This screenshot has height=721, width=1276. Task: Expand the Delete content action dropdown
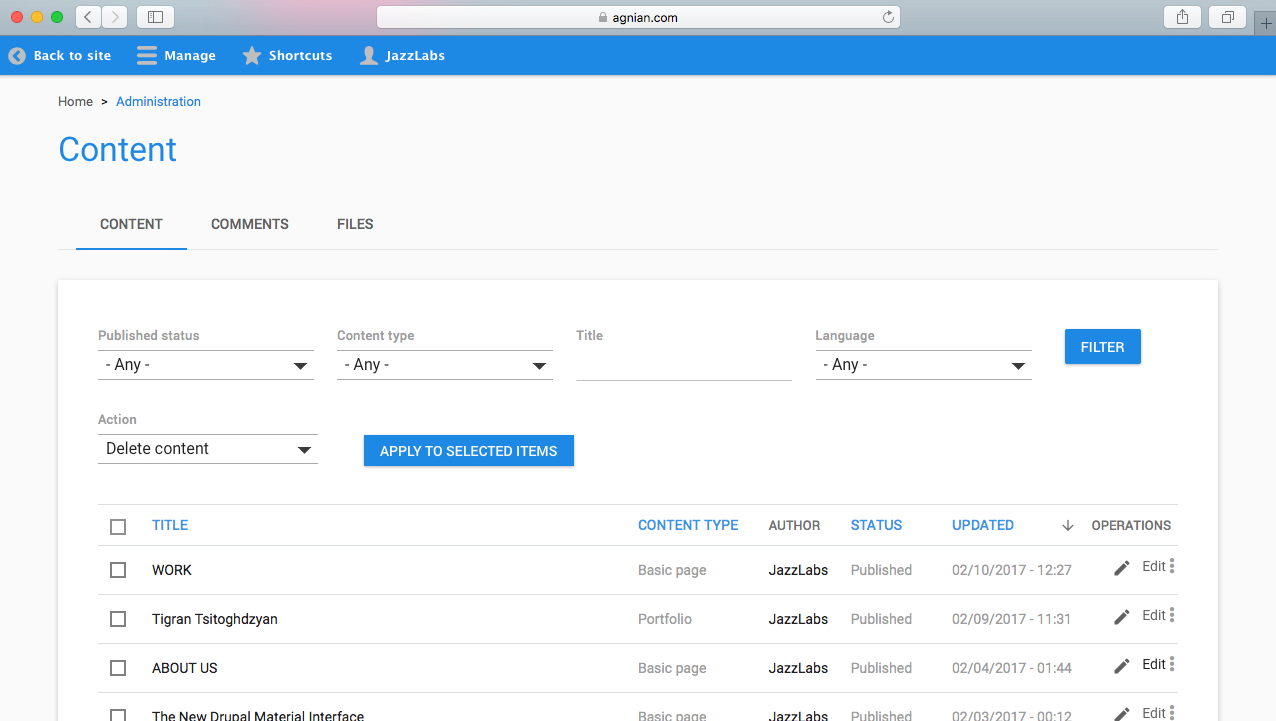tap(207, 448)
